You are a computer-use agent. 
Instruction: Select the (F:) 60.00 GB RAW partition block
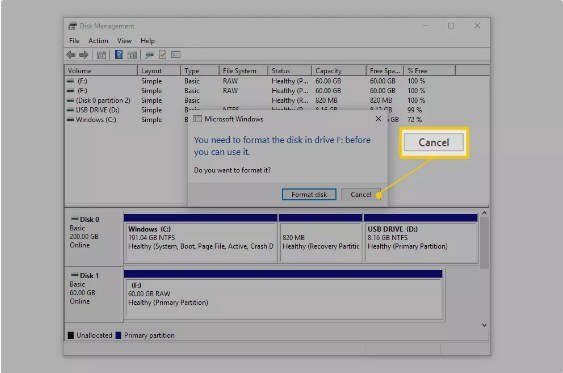tap(283, 295)
